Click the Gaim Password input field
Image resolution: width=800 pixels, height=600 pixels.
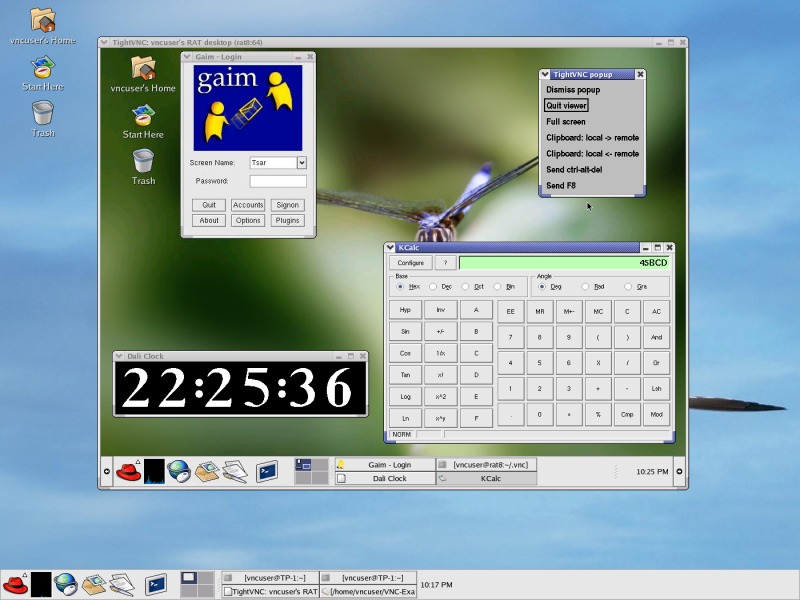(x=278, y=181)
